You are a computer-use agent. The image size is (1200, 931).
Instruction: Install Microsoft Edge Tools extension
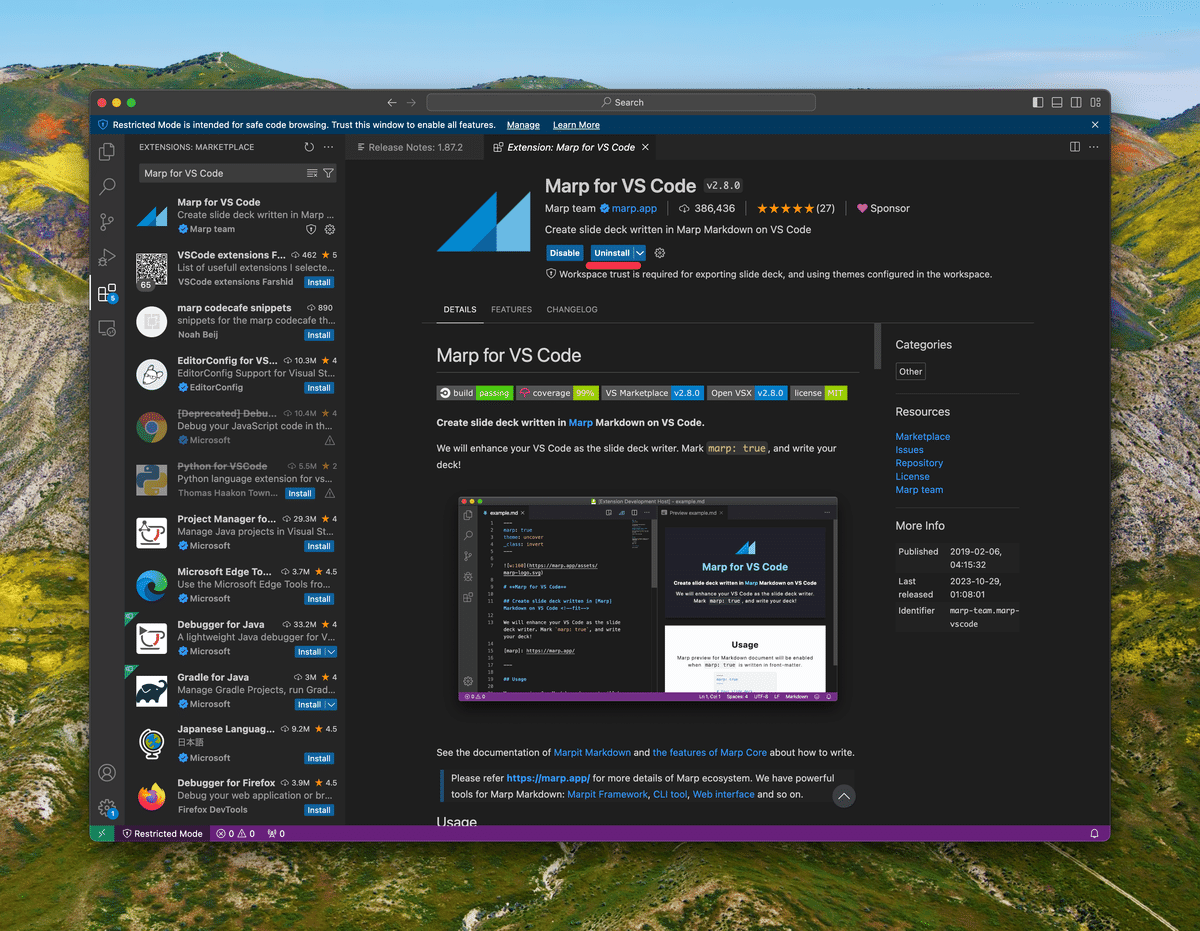point(319,599)
